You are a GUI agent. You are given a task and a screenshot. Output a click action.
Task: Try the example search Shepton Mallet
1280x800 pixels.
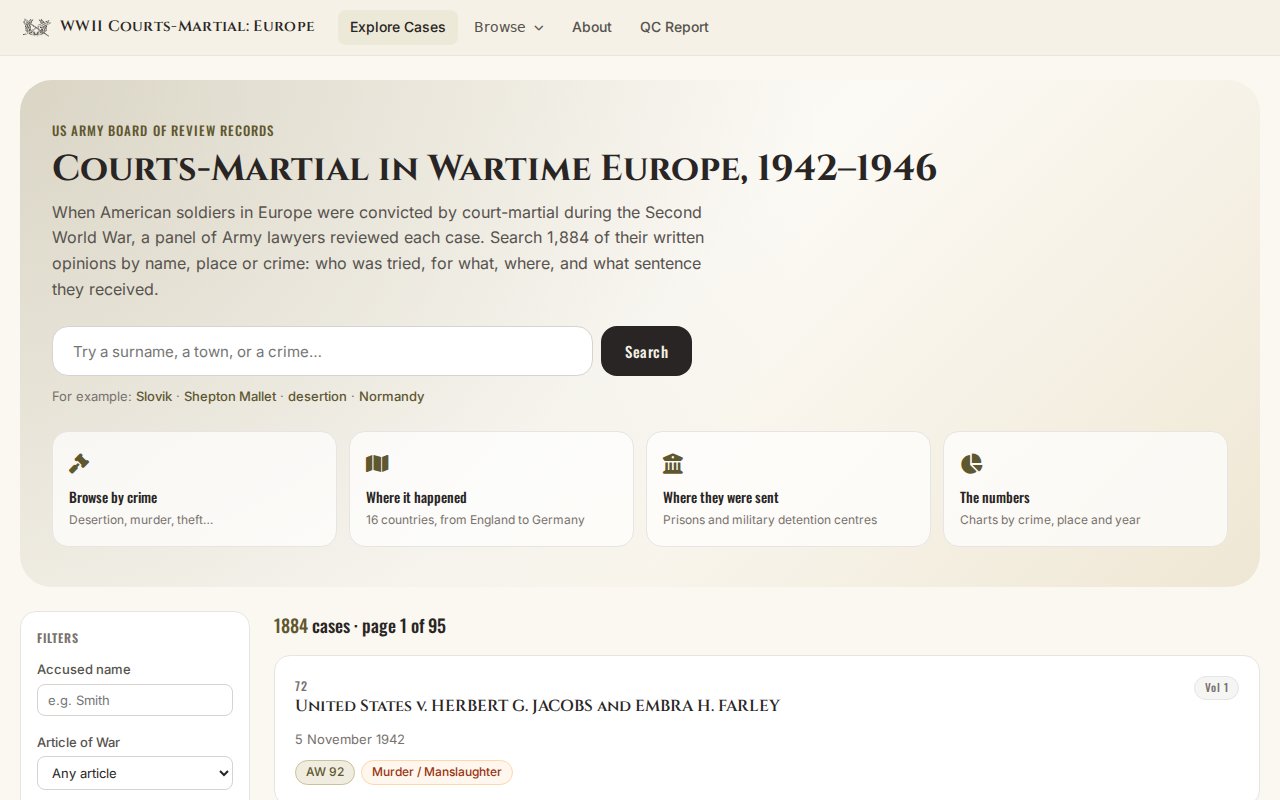click(230, 396)
